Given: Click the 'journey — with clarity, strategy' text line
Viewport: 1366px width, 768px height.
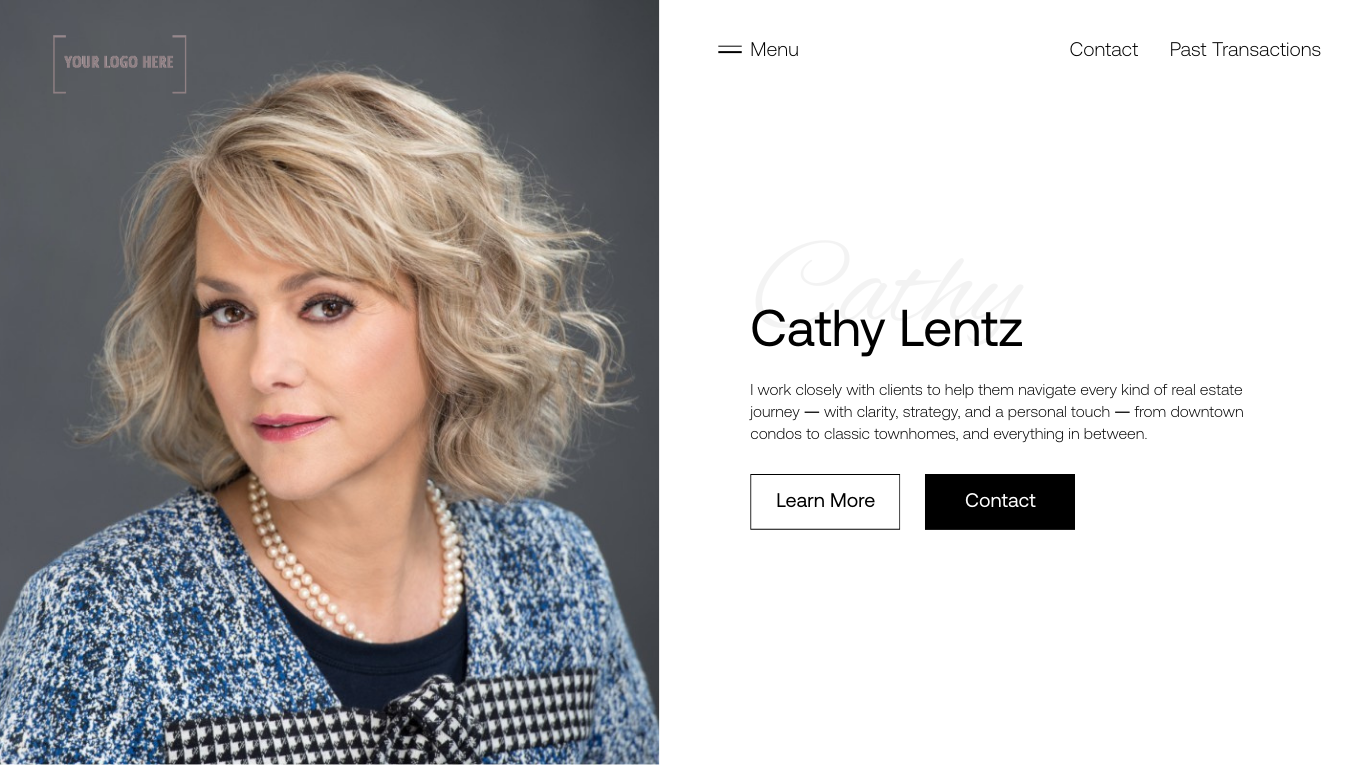Looking at the screenshot, I should tap(997, 412).
